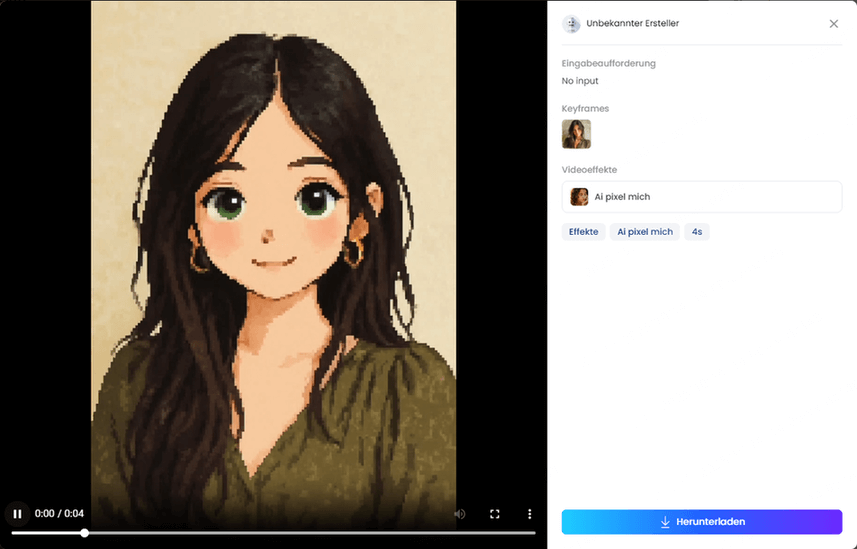Select the keyframe portrait thumbnail

coord(576,134)
